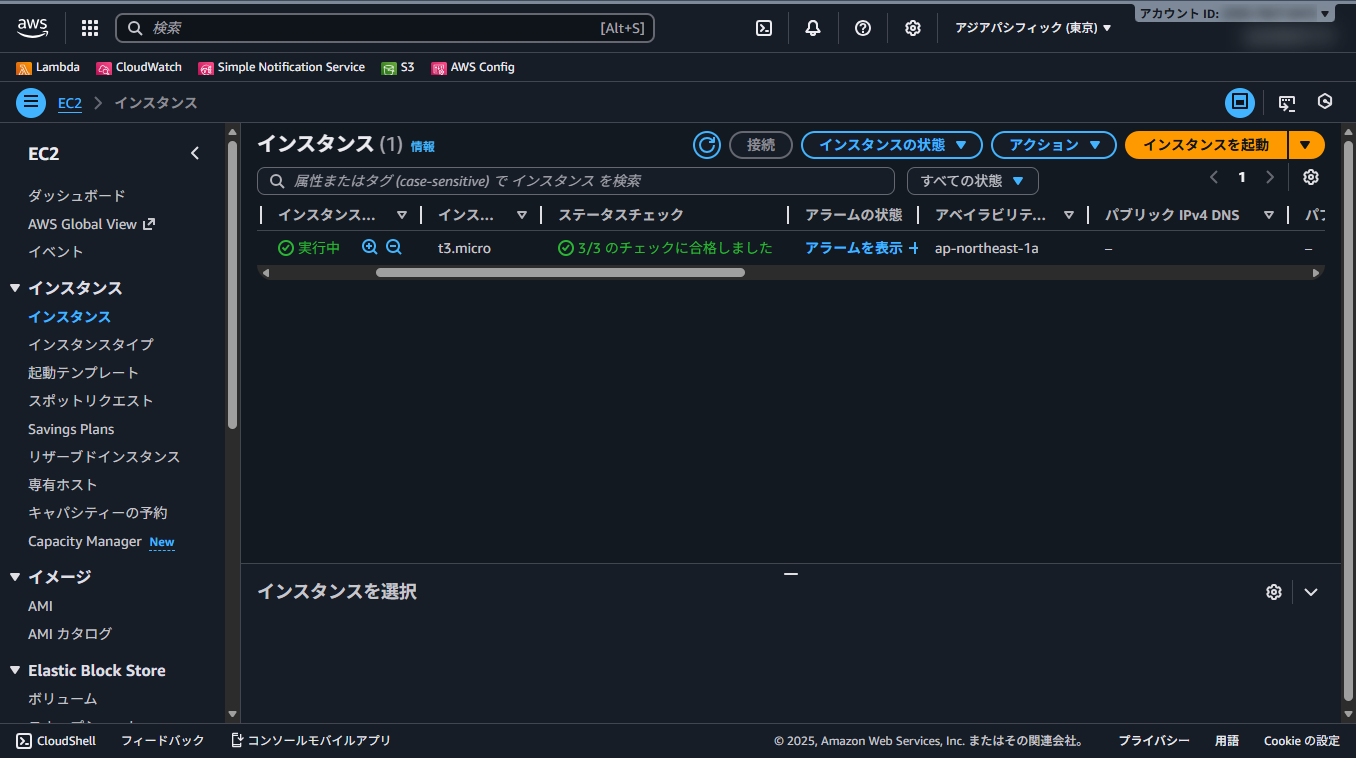Screen dimensions: 1356x758
Task: Select ダッシュボード in the sidebar
Action: point(71,195)
